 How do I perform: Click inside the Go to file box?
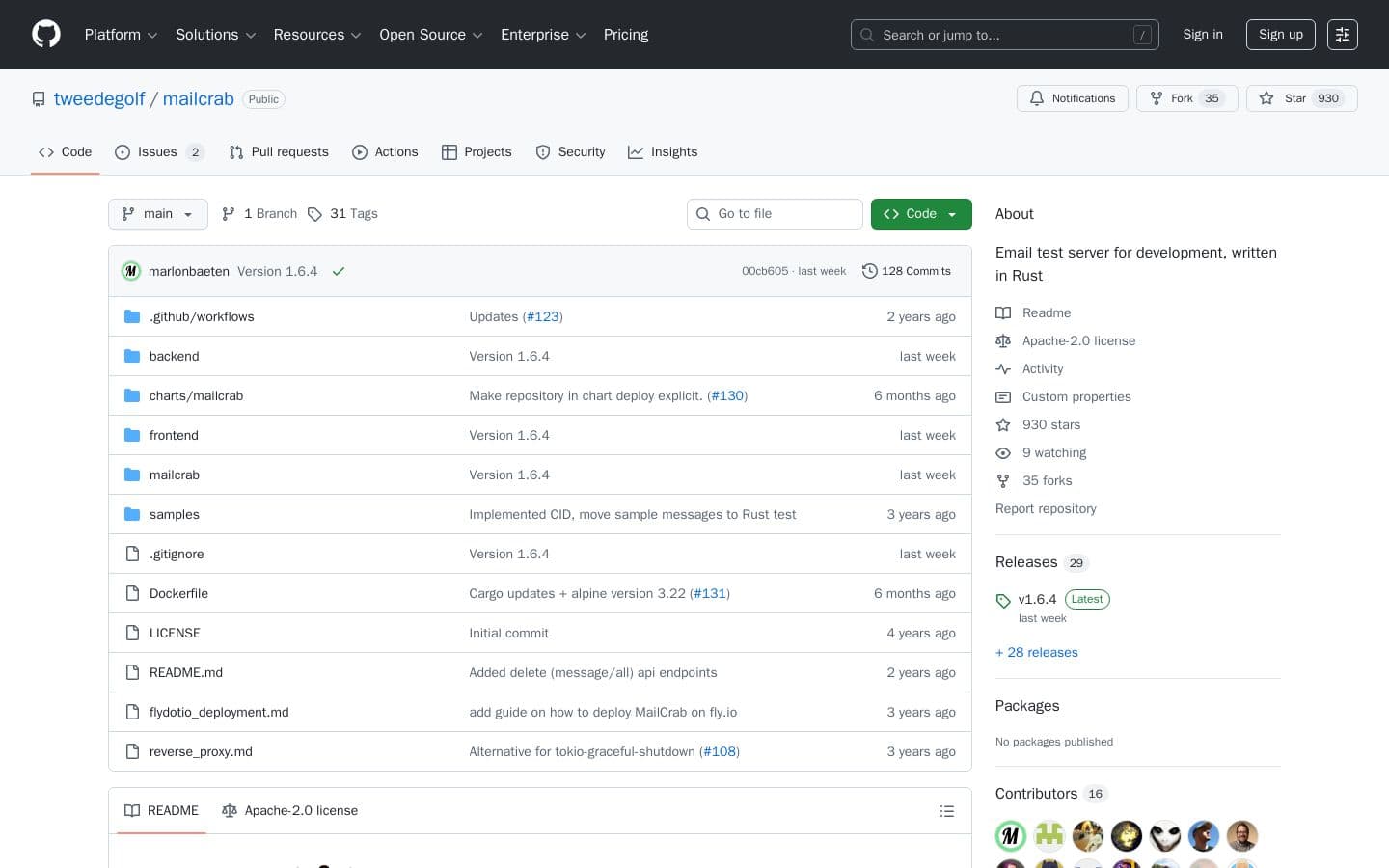(x=775, y=213)
